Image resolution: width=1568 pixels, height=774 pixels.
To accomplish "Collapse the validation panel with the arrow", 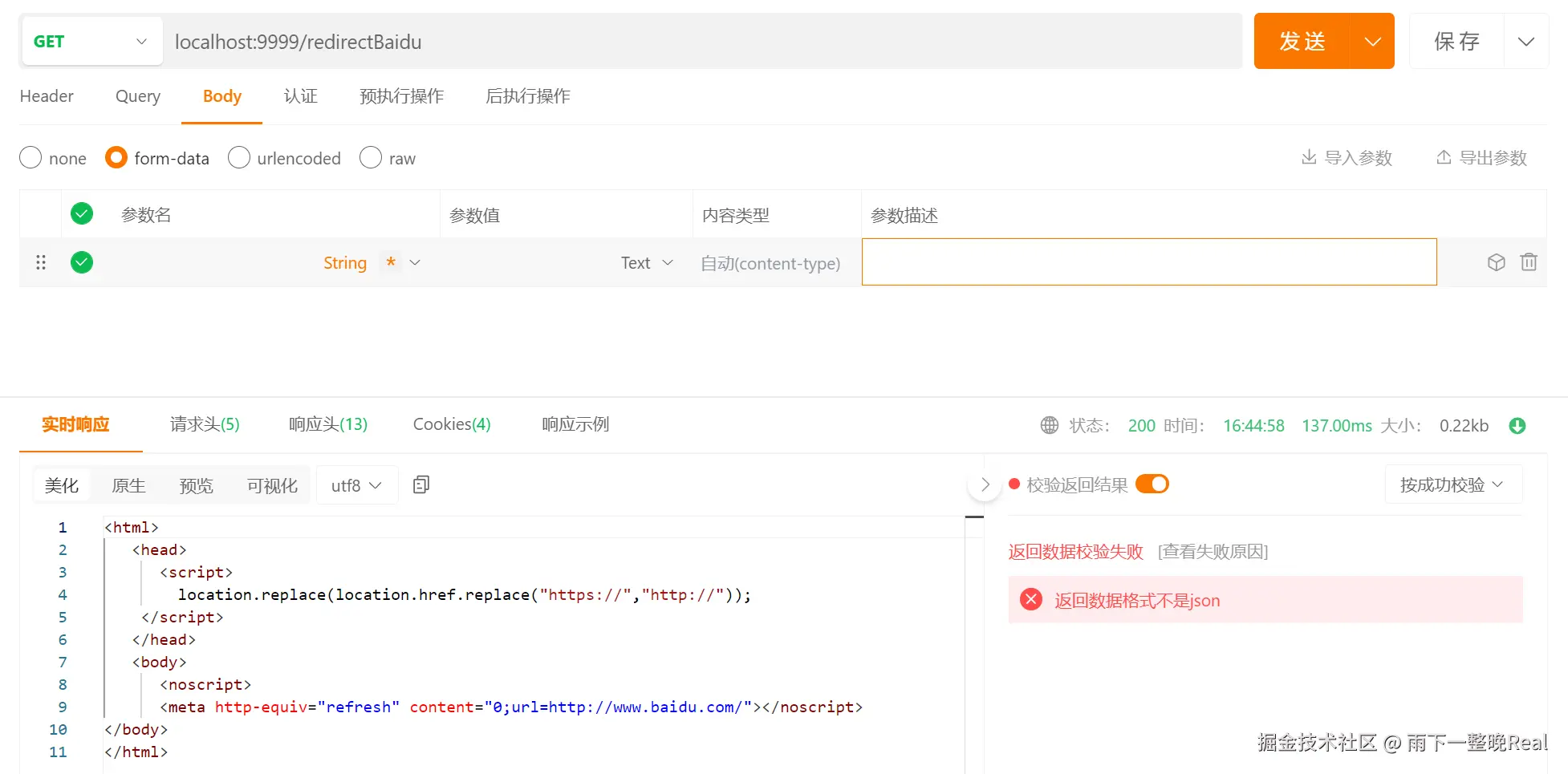I will point(985,484).
